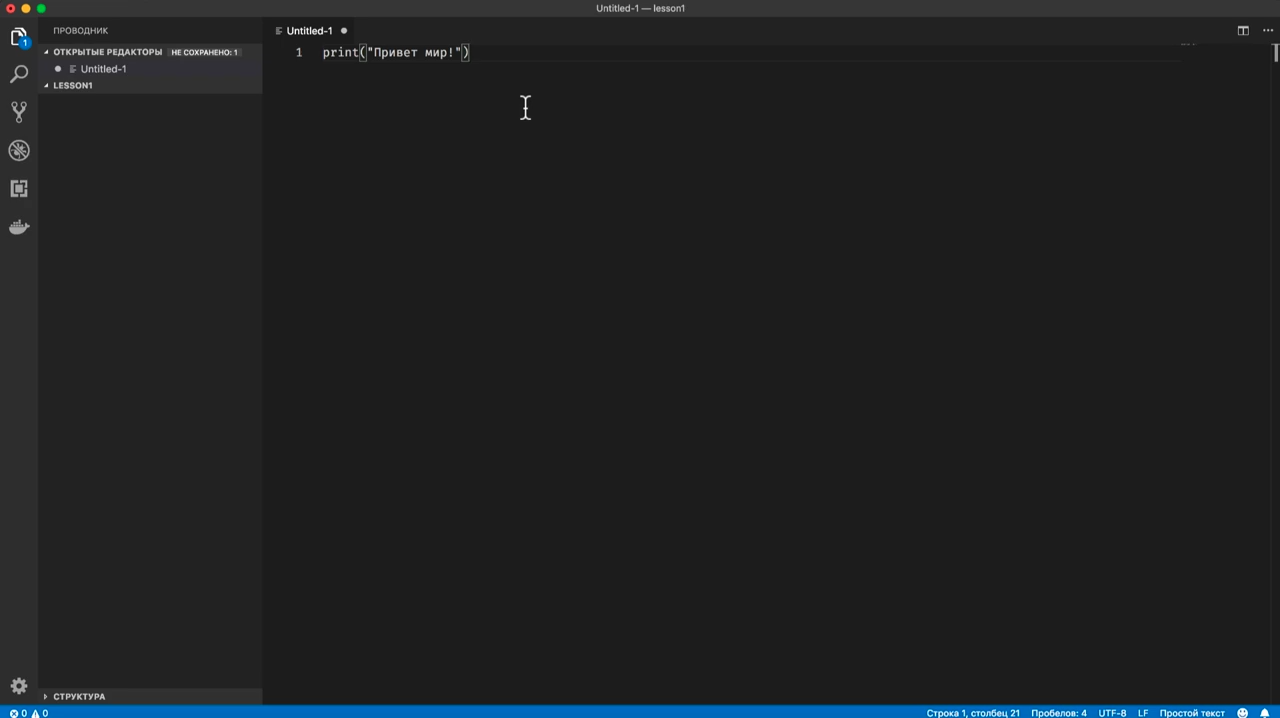
Task: Open the Source Control view
Action: (x=19, y=112)
